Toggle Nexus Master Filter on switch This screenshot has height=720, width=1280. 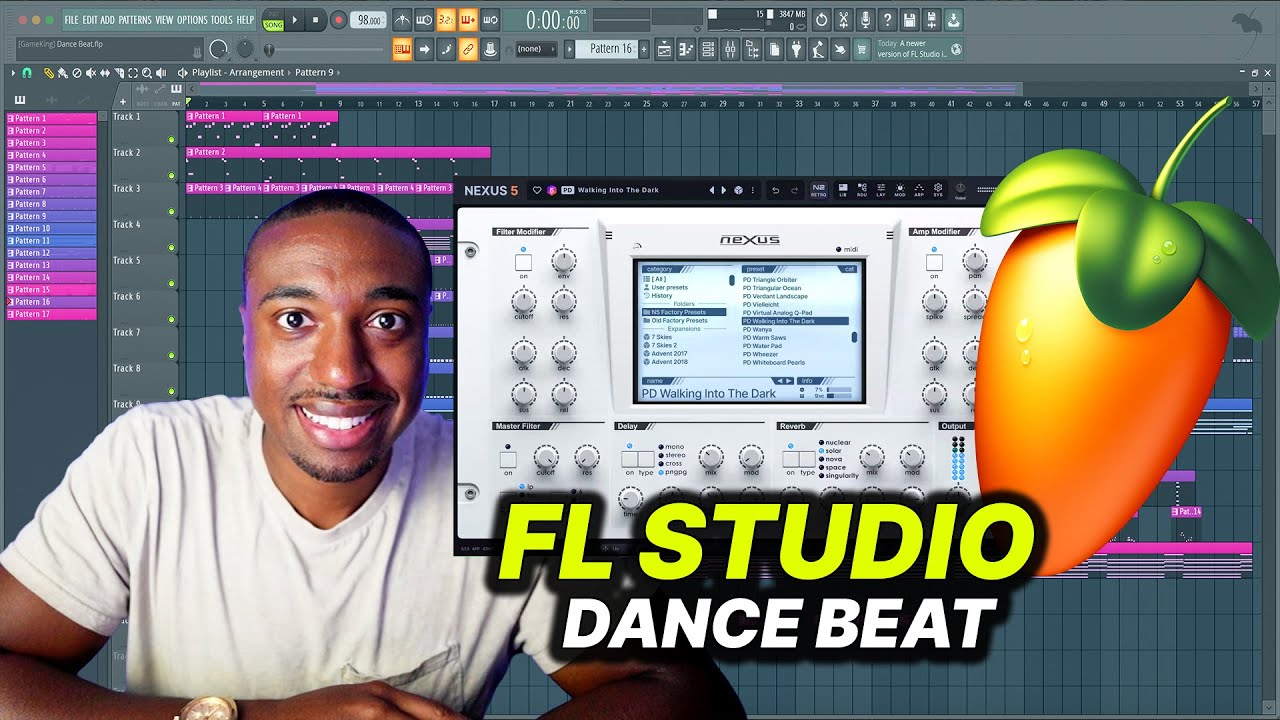tap(508, 460)
